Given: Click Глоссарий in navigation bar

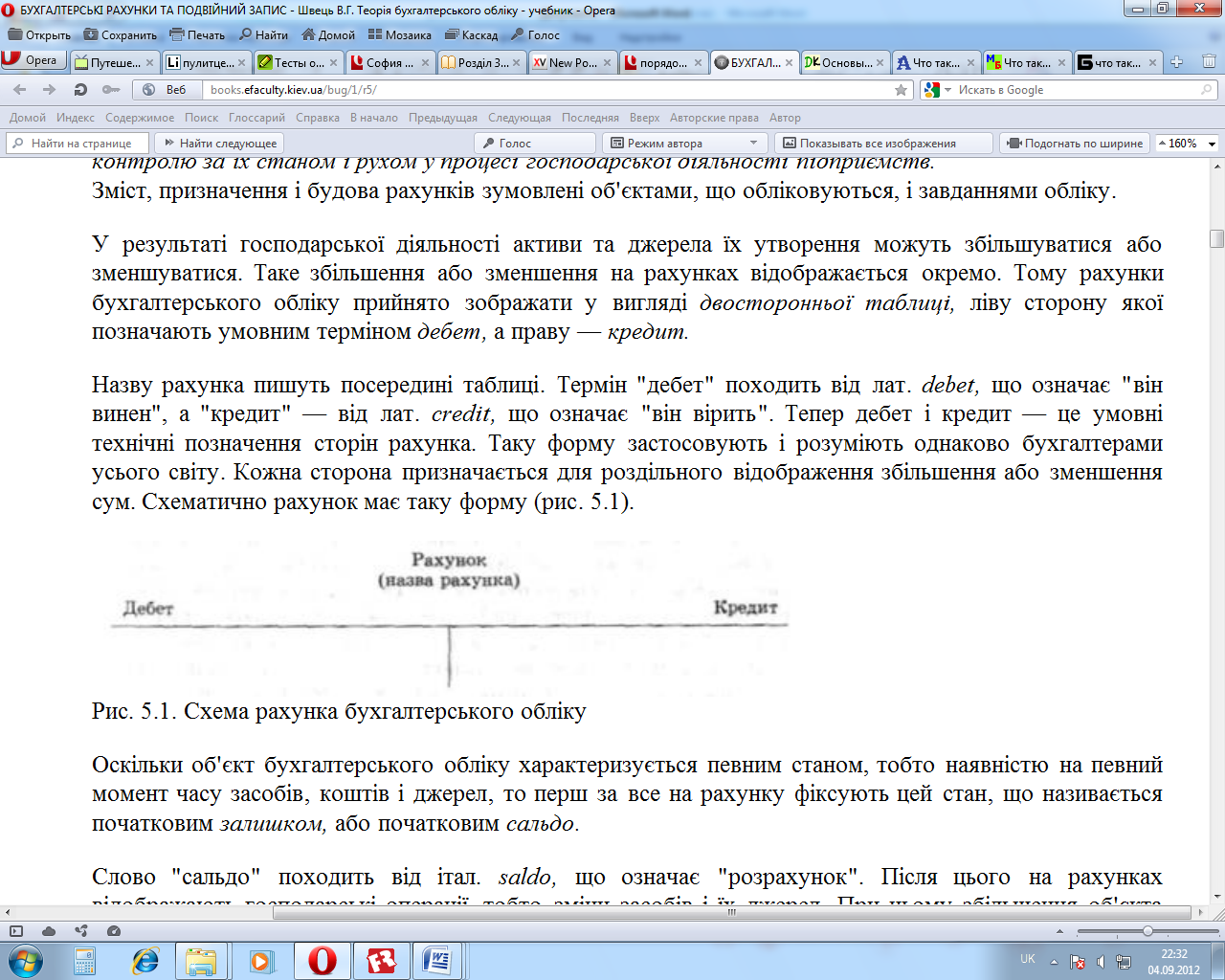Looking at the screenshot, I should (256, 118).
